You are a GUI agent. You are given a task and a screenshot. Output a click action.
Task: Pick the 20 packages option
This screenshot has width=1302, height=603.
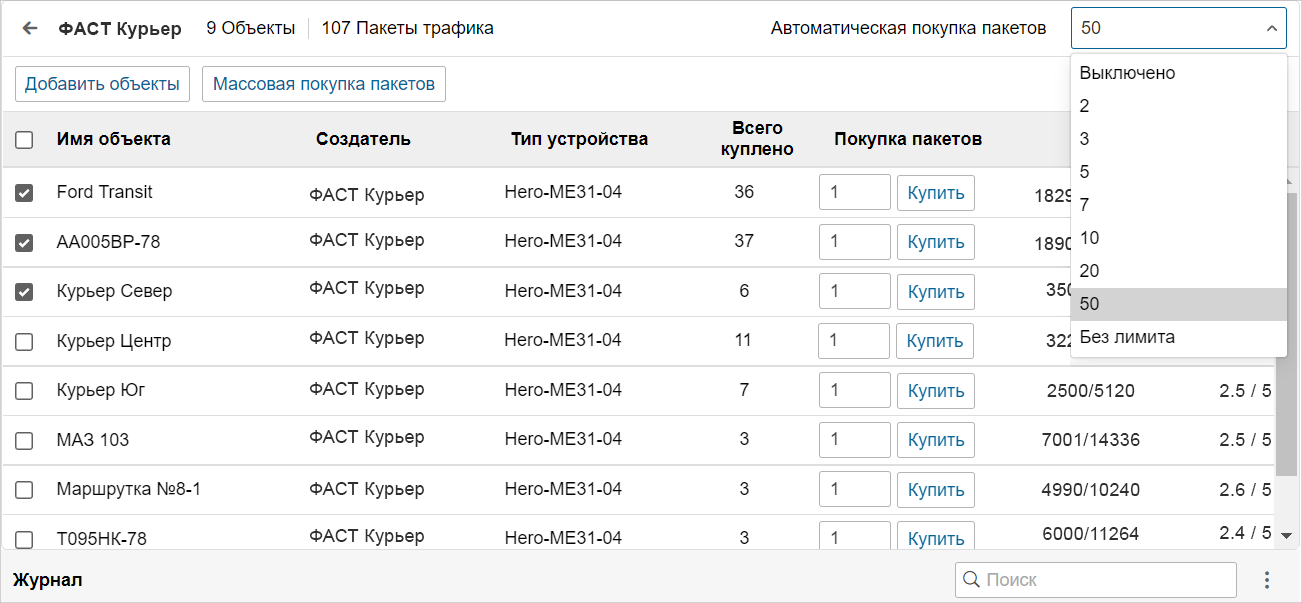click(1089, 271)
